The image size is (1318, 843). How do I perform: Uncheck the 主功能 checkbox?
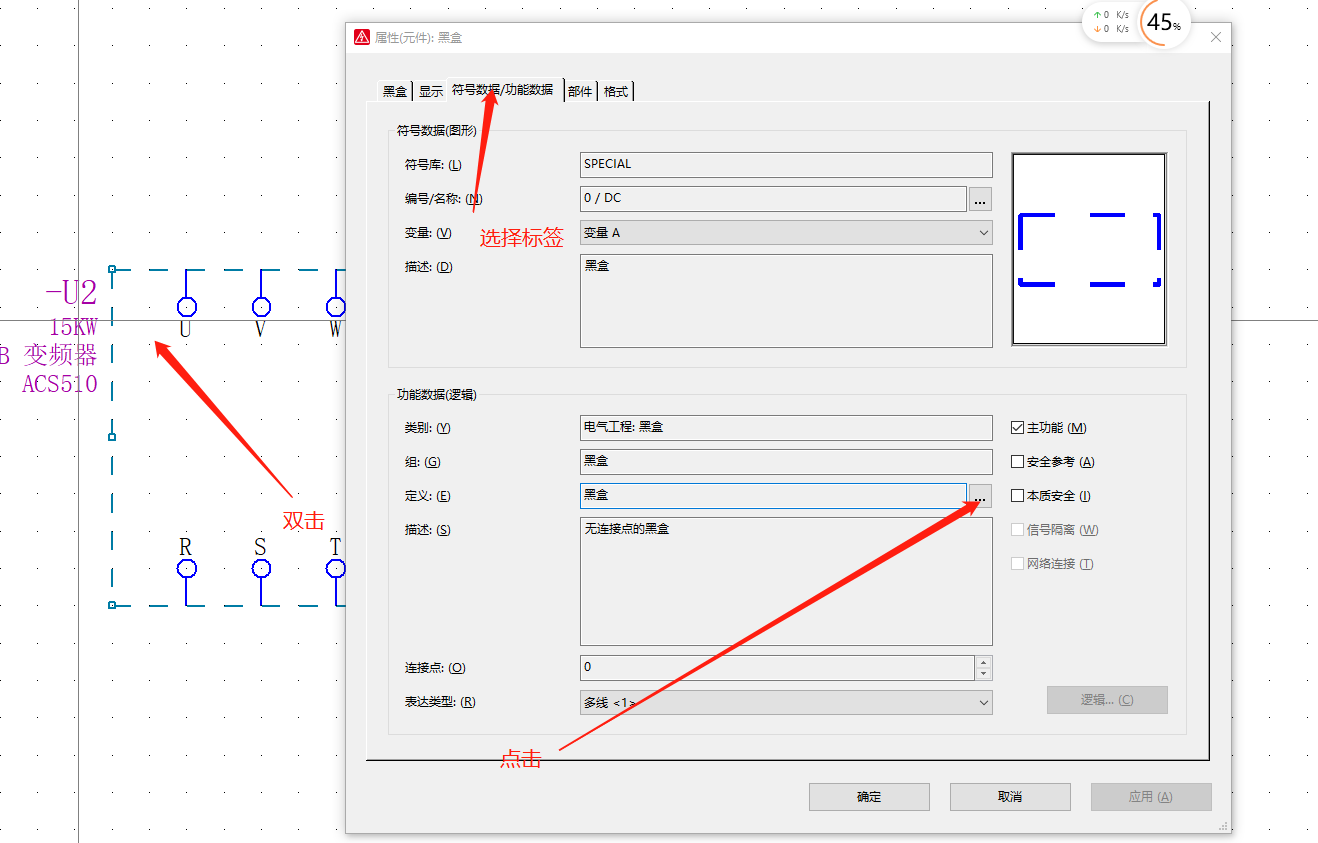pyautogui.click(x=1018, y=428)
